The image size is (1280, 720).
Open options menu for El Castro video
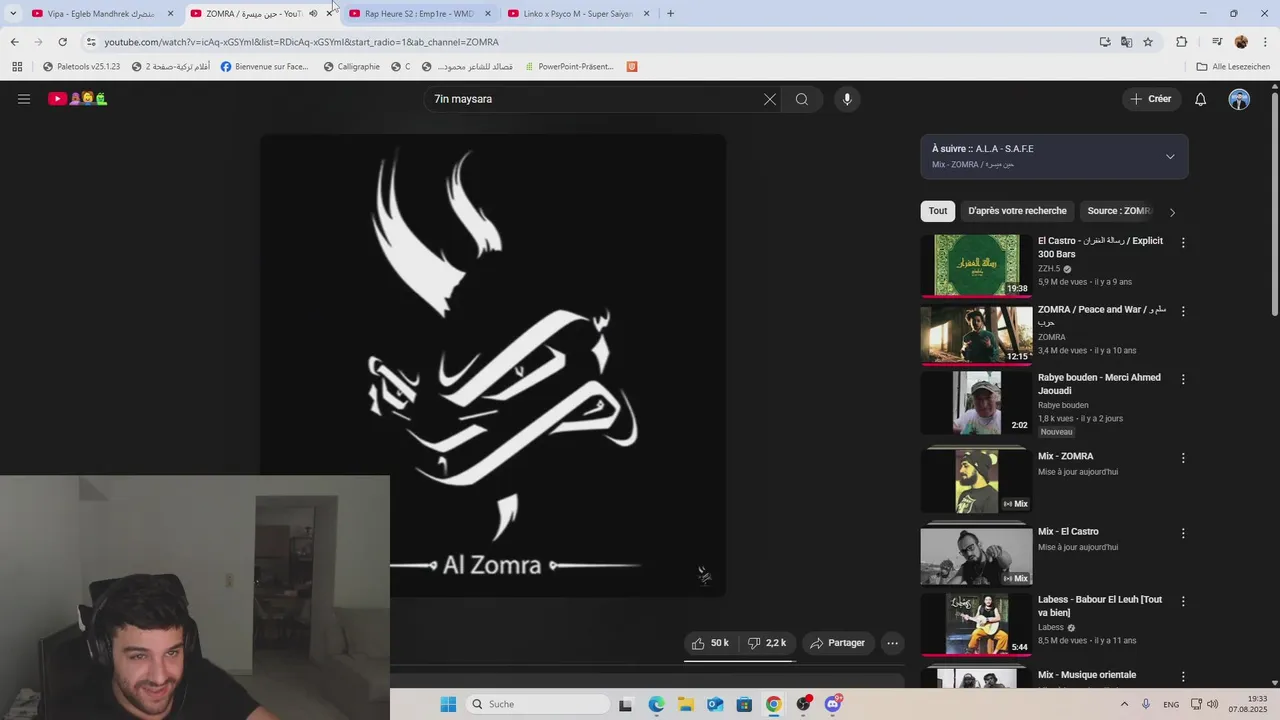(x=1183, y=243)
